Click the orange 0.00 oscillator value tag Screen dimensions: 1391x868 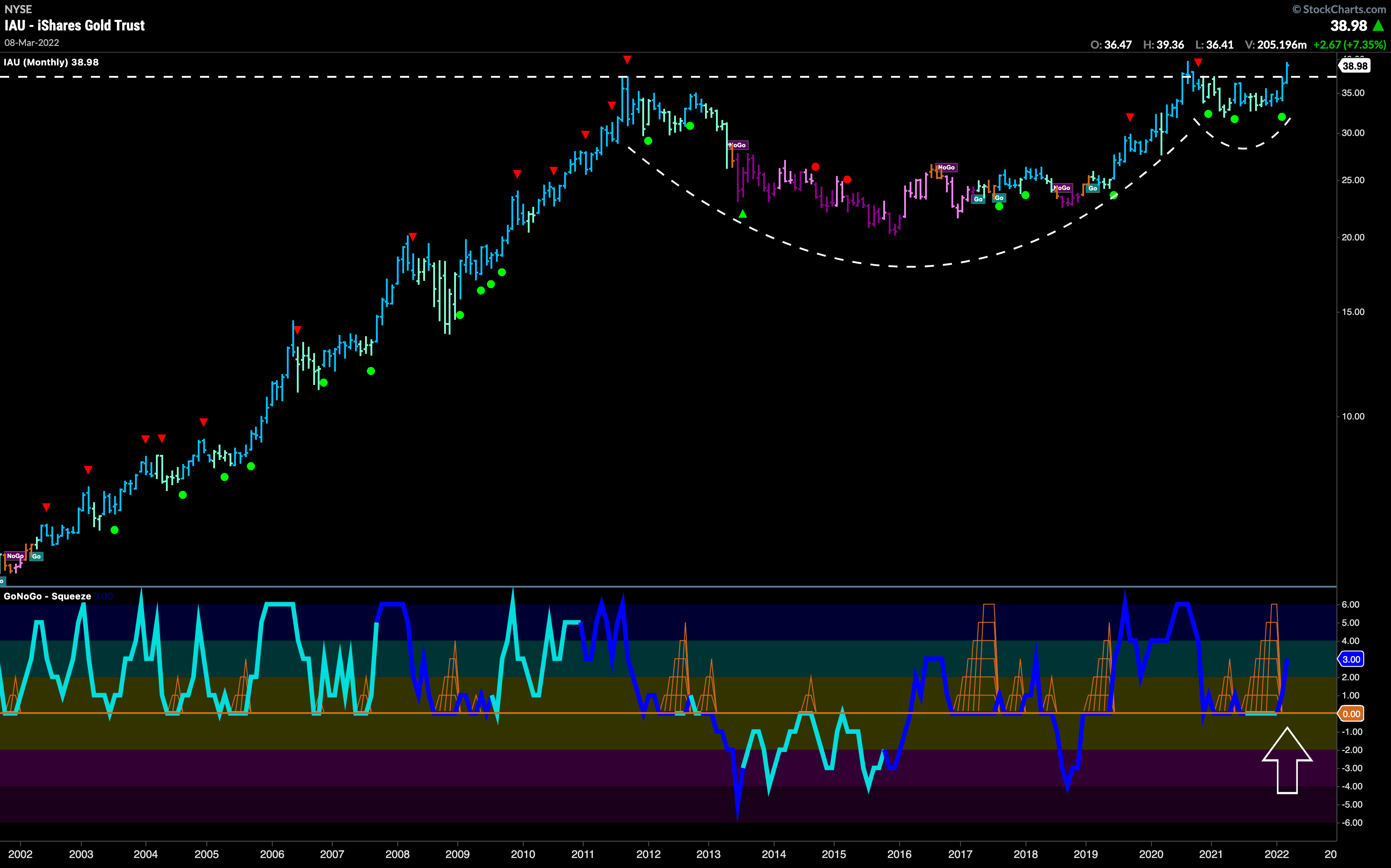pos(1351,713)
